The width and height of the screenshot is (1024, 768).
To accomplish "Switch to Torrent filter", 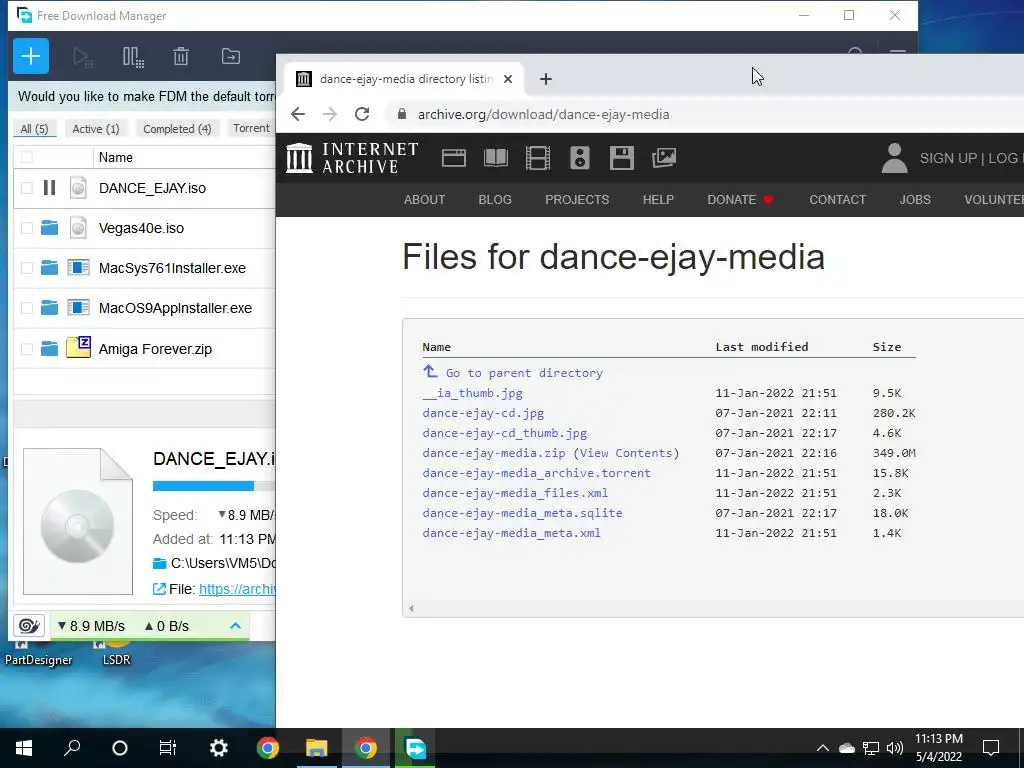I will [251, 129].
